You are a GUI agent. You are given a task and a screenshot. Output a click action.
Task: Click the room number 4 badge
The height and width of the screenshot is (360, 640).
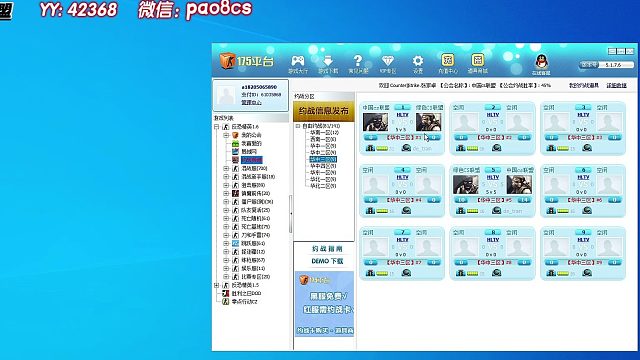pos(402,170)
